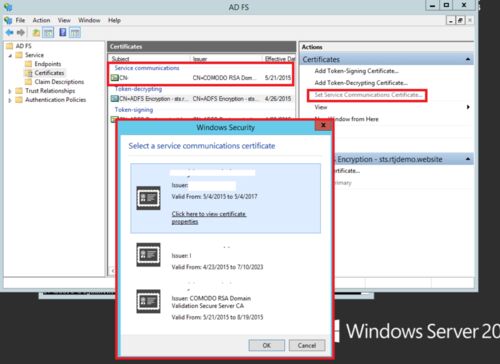Click Add Token-Decrypting Certificate action
500x364 pixels.
coord(361,83)
